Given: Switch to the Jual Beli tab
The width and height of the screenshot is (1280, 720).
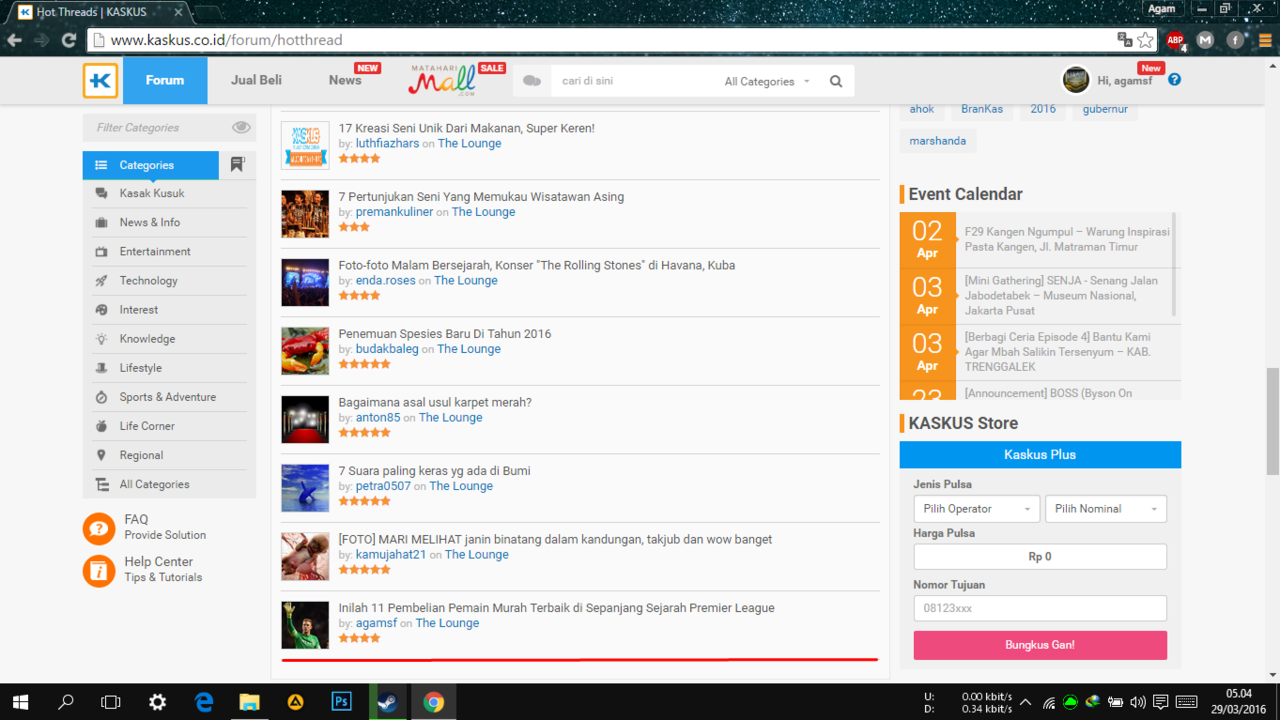Looking at the screenshot, I should pos(256,80).
